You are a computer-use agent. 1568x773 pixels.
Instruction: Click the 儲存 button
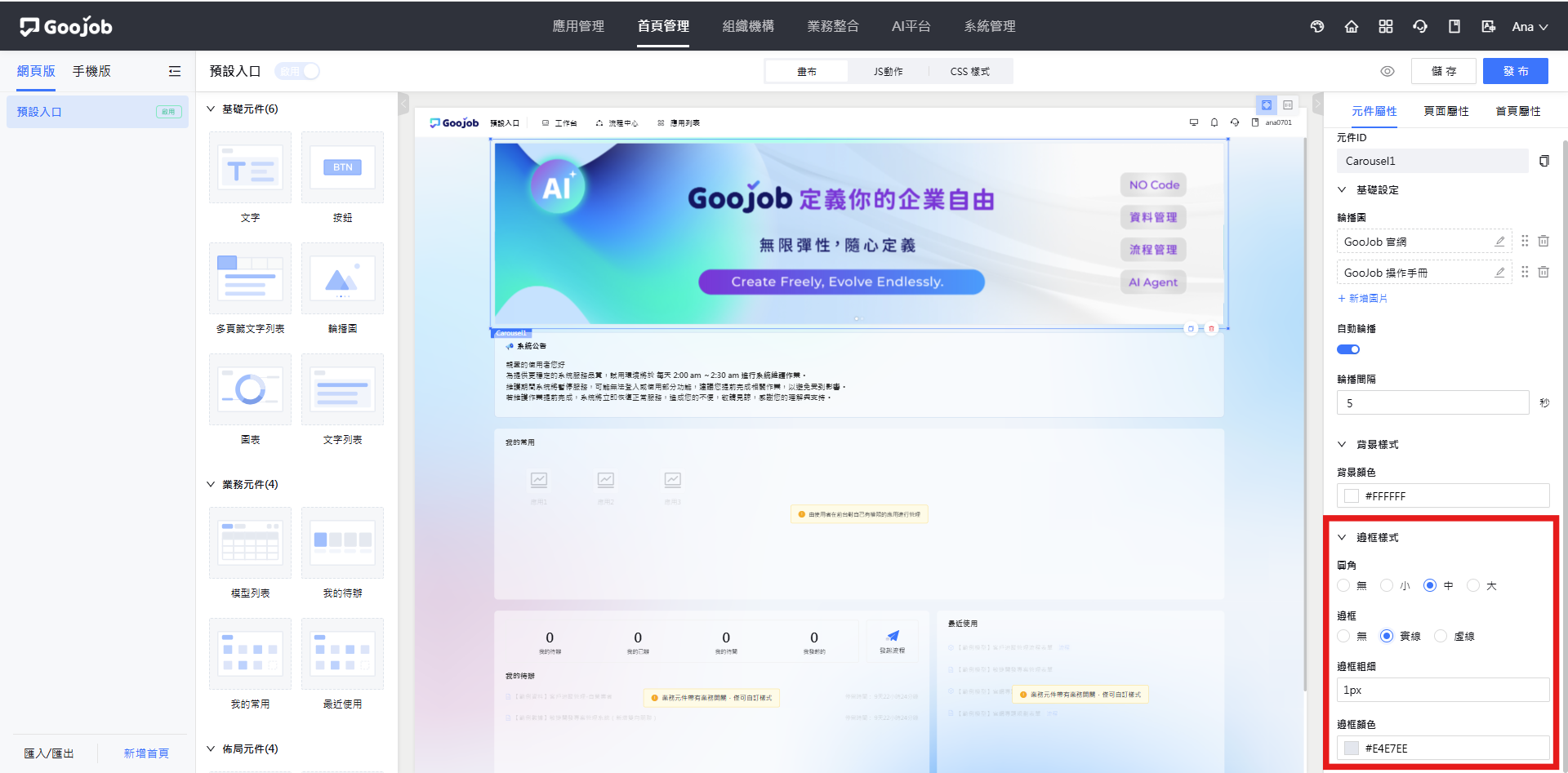(x=1444, y=71)
